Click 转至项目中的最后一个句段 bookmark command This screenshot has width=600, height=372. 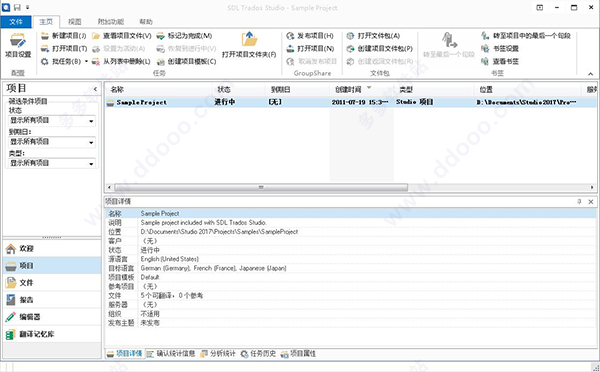[526, 36]
